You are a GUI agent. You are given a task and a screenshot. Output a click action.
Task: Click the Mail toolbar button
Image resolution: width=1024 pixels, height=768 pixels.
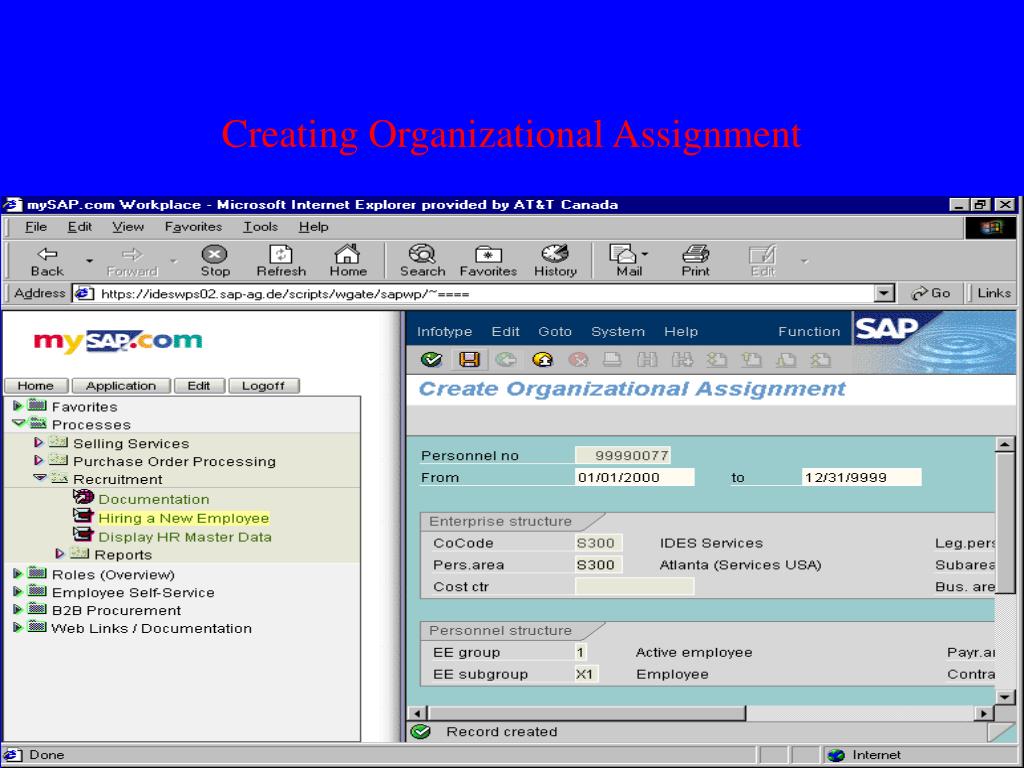(x=626, y=261)
